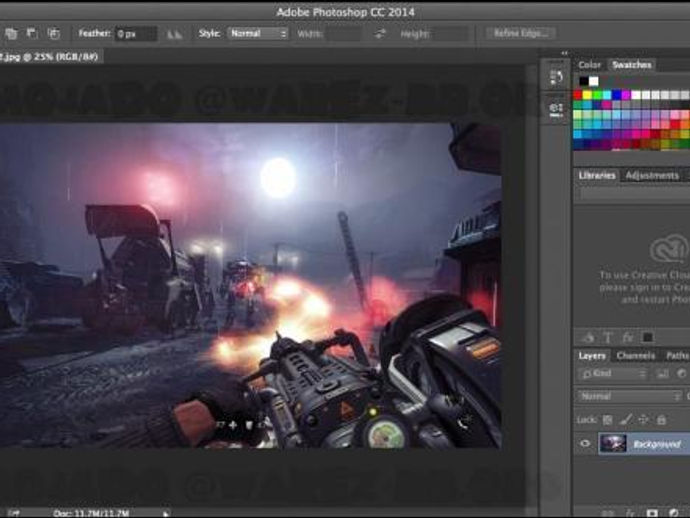The width and height of the screenshot is (690, 518).
Task: Toggle the adjustment layer filter icon
Action: [x=683, y=374]
